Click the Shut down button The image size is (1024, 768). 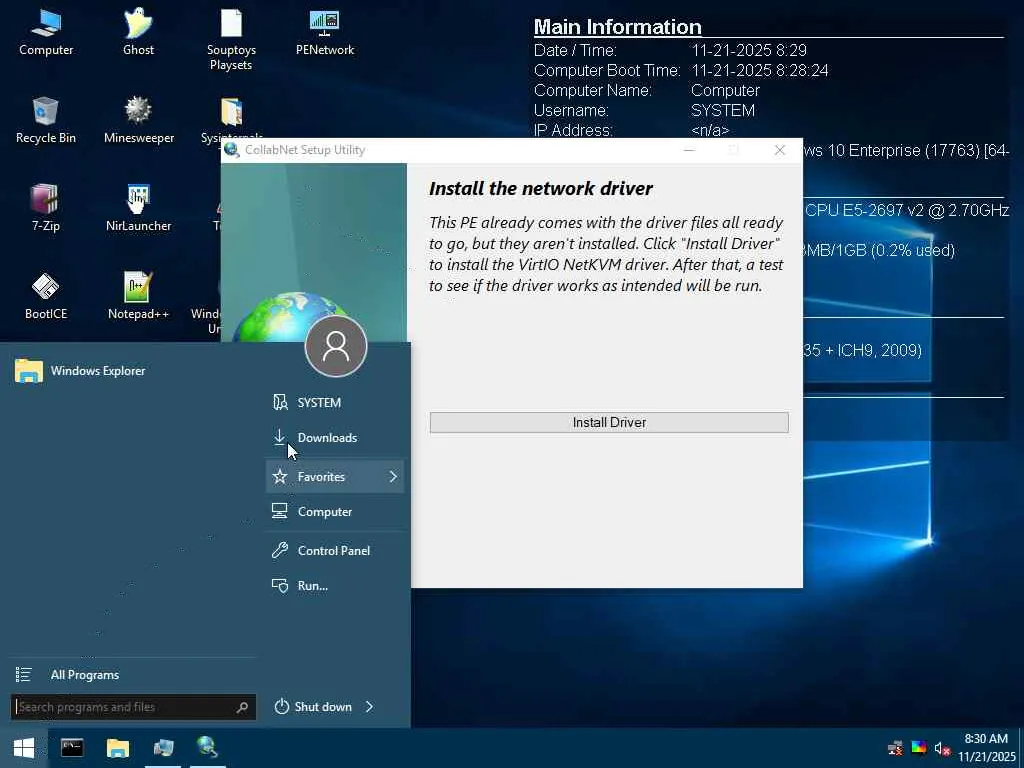[314, 707]
